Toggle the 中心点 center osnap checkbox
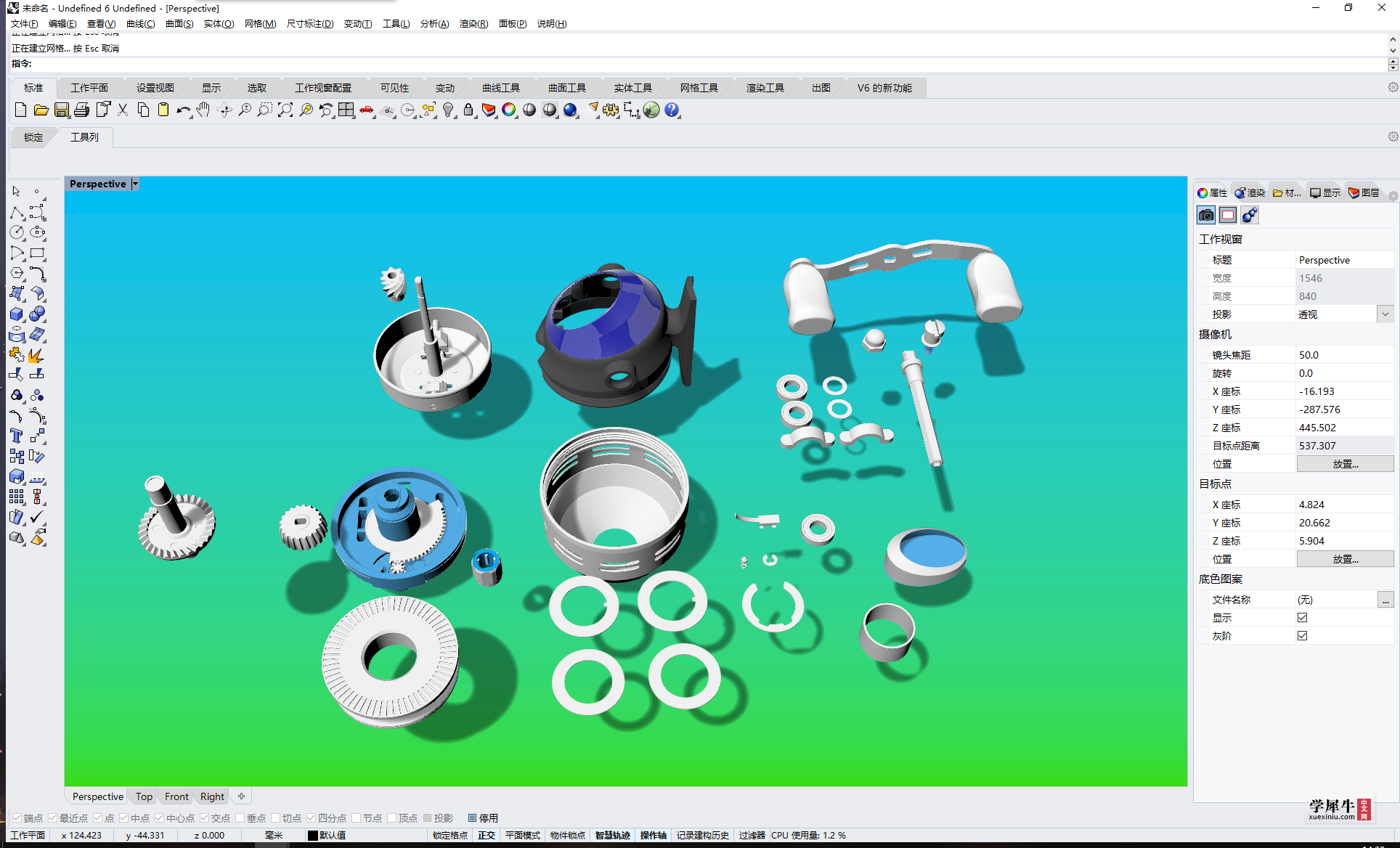The width and height of the screenshot is (1400, 848). [x=159, y=818]
